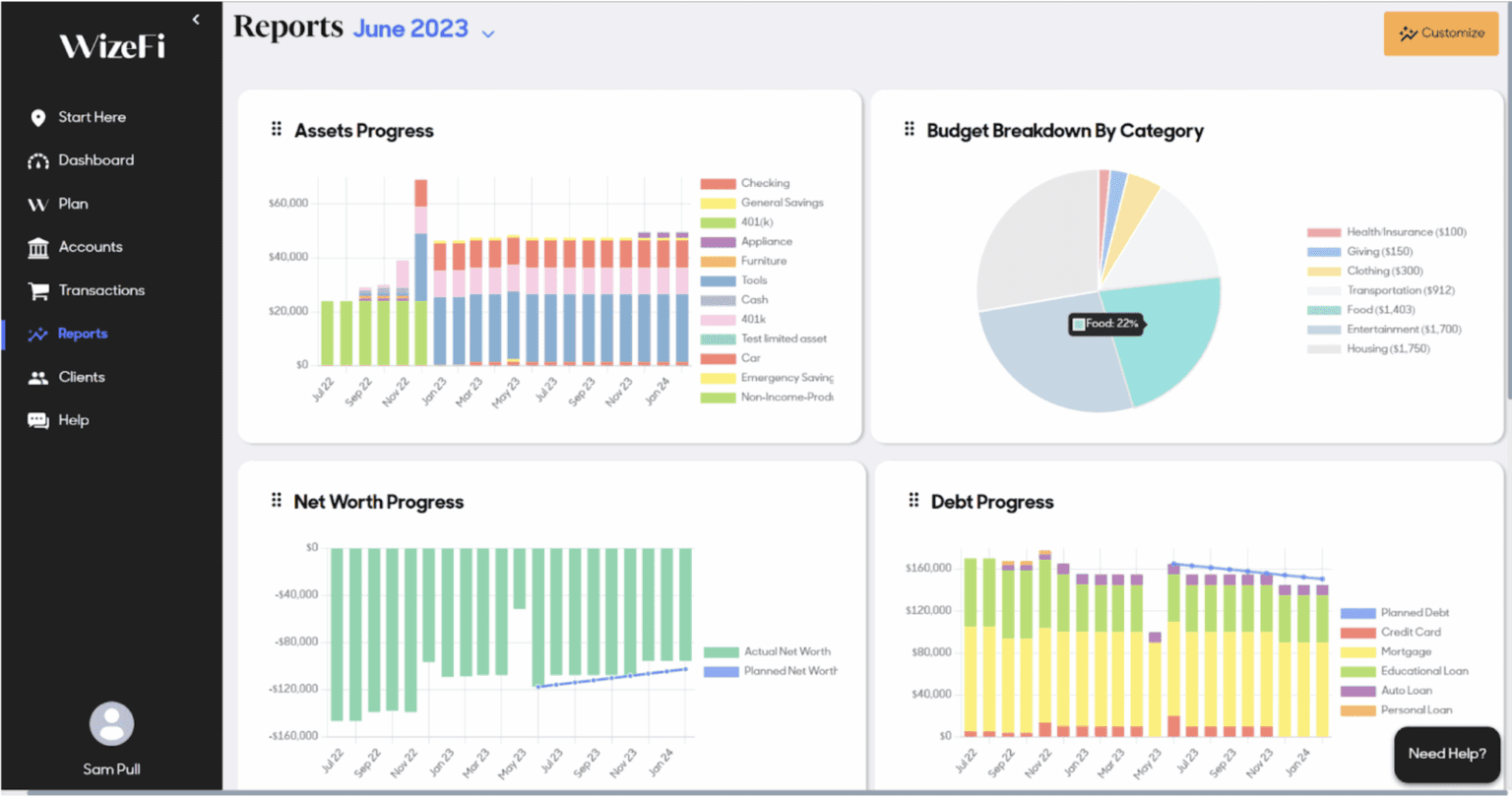
Task: Collapse the sidebar with the chevron arrow
Action: (x=196, y=20)
